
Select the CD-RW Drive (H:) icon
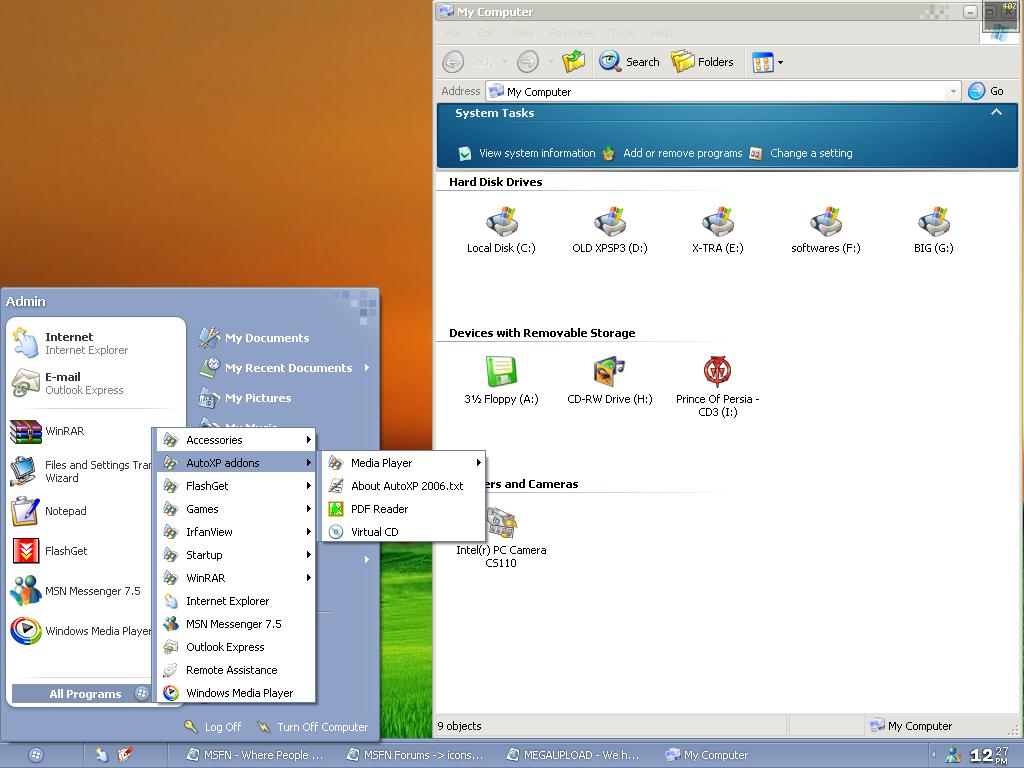click(609, 372)
